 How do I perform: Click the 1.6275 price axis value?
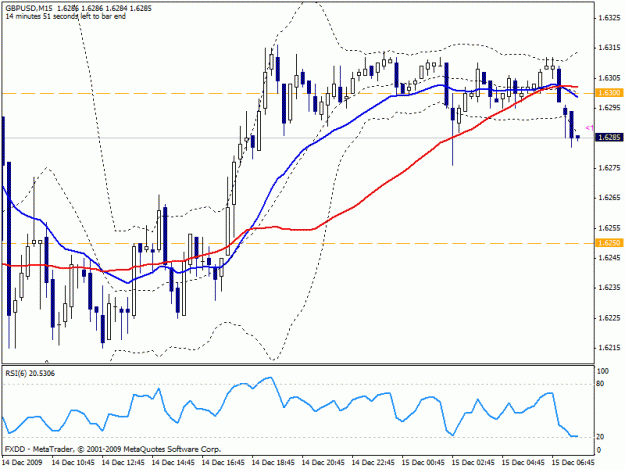click(610, 168)
